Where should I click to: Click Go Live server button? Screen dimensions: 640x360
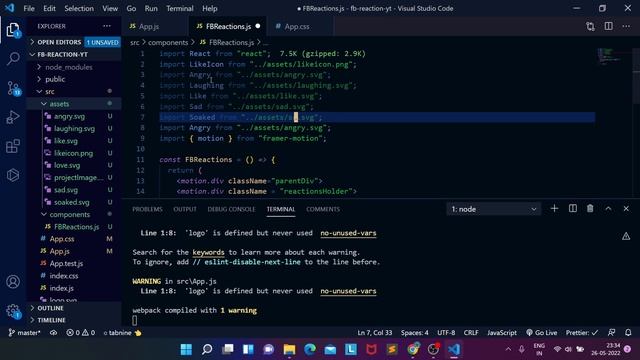[x=541, y=333]
